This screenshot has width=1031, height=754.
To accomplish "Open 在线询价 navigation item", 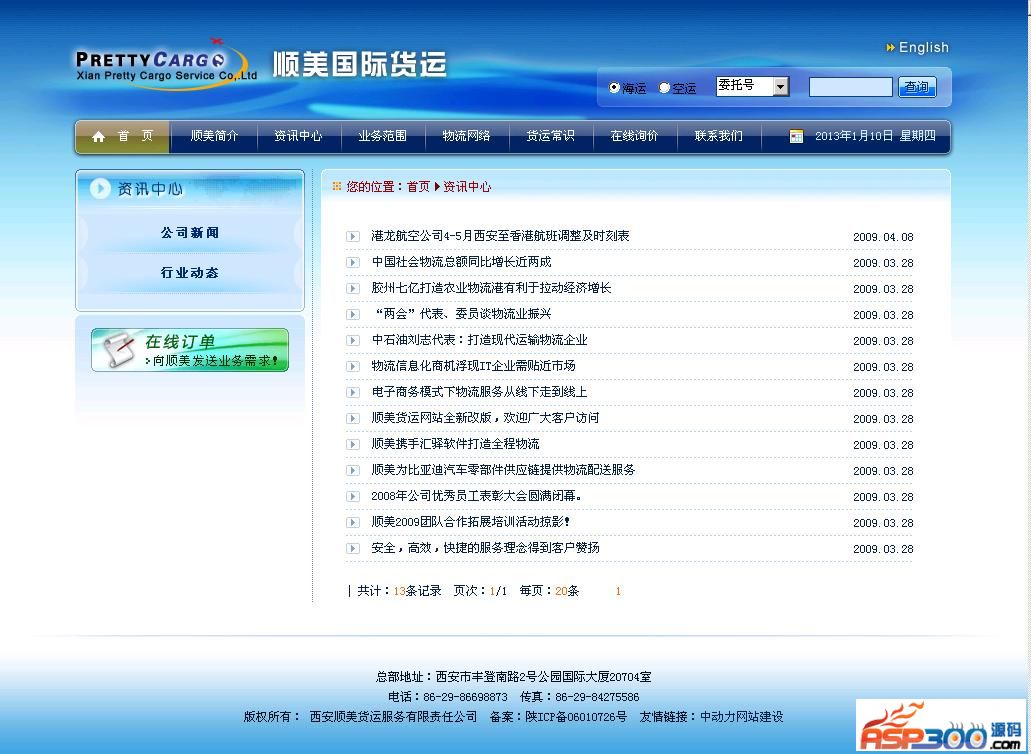I will [x=635, y=136].
